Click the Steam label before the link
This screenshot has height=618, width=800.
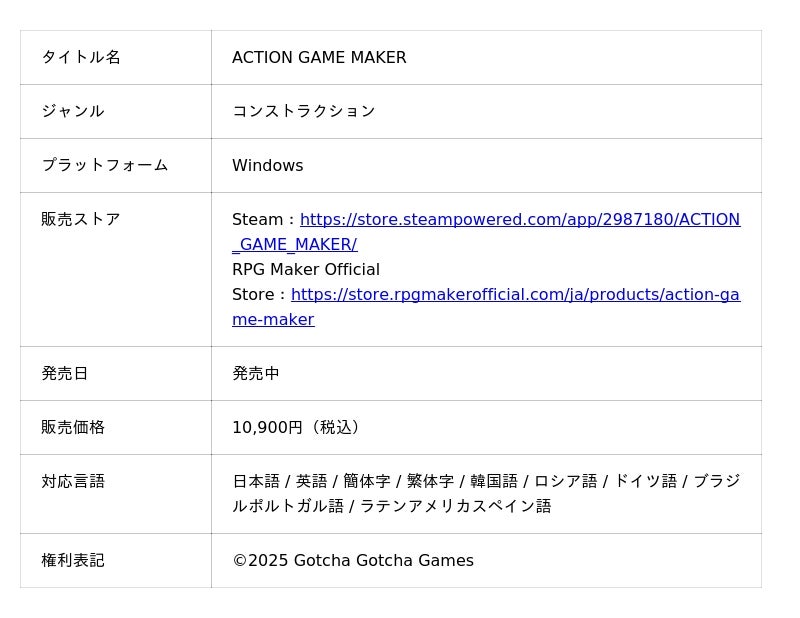[257, 220]
